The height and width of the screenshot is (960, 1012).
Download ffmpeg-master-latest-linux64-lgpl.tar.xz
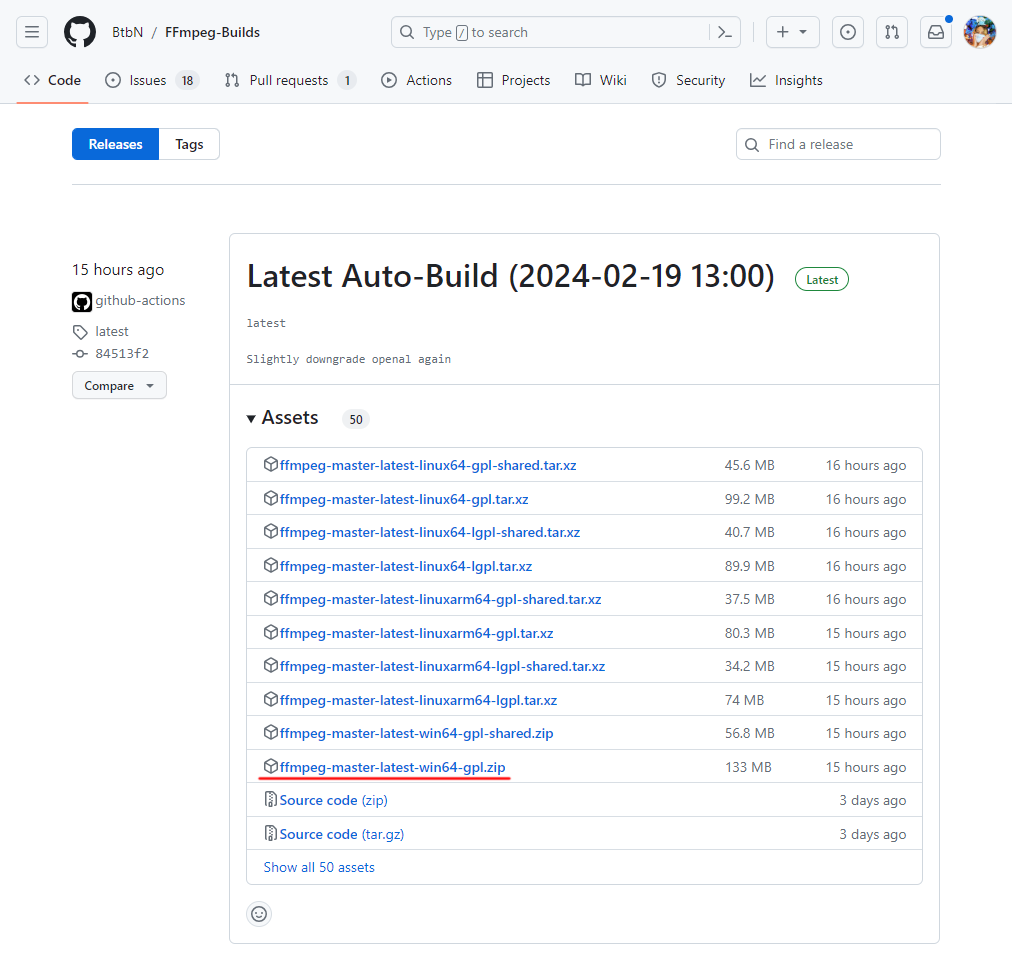click(406, 566)
